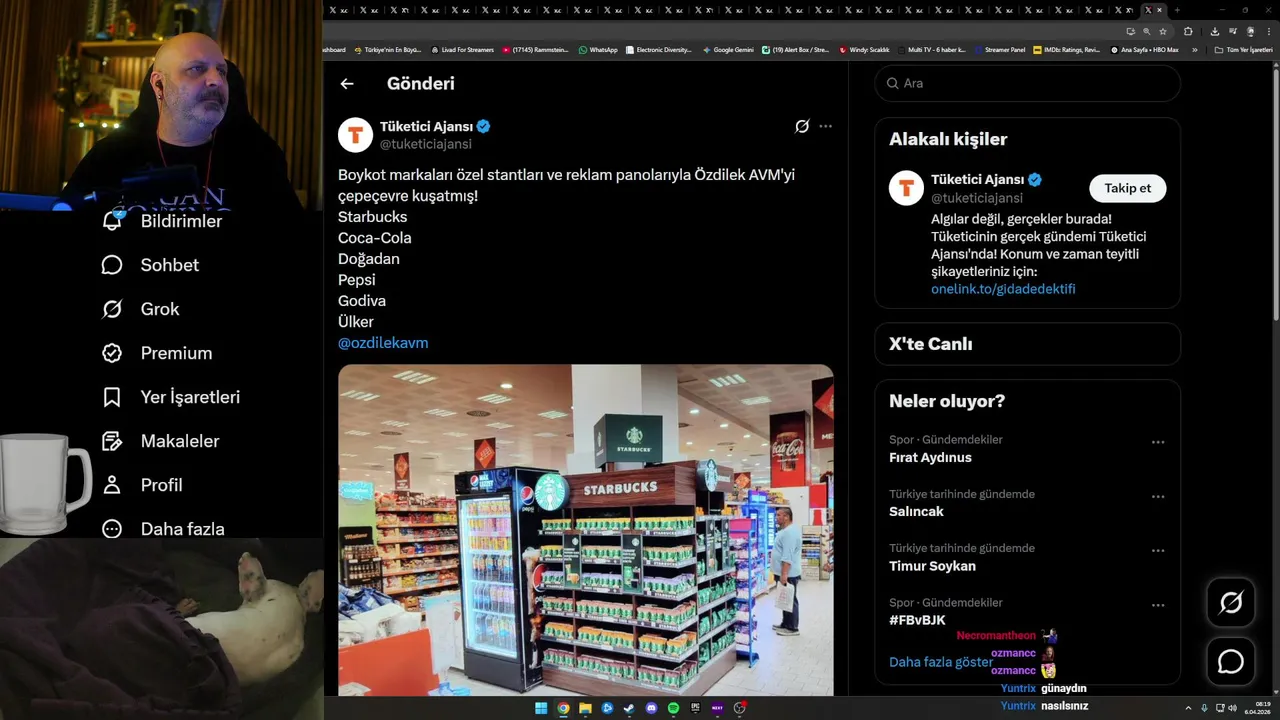Open Sohbet chat in the sidebar

(150, 265)
